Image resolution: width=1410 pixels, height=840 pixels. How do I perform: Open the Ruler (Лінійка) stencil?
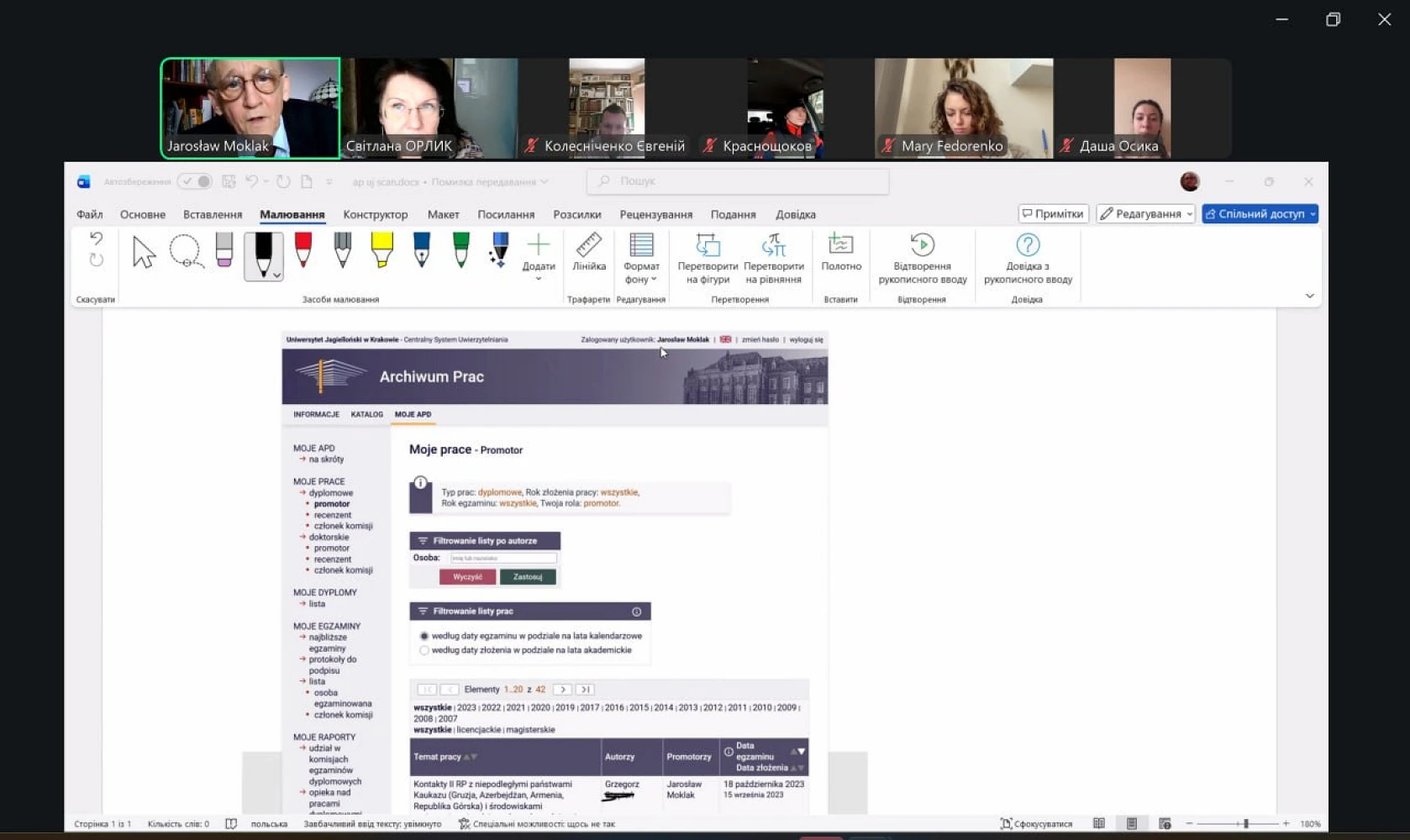pos(588,253)
